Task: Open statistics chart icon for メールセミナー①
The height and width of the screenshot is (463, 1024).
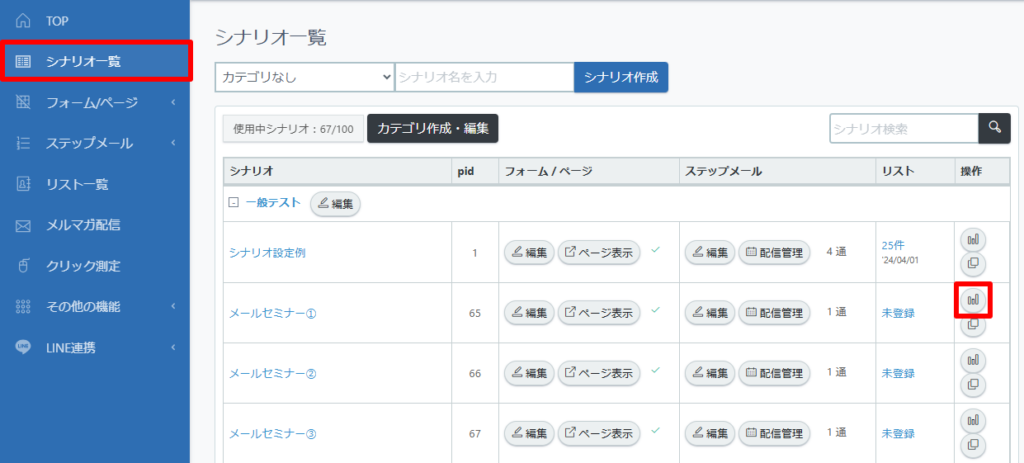Action: (973, 300)
